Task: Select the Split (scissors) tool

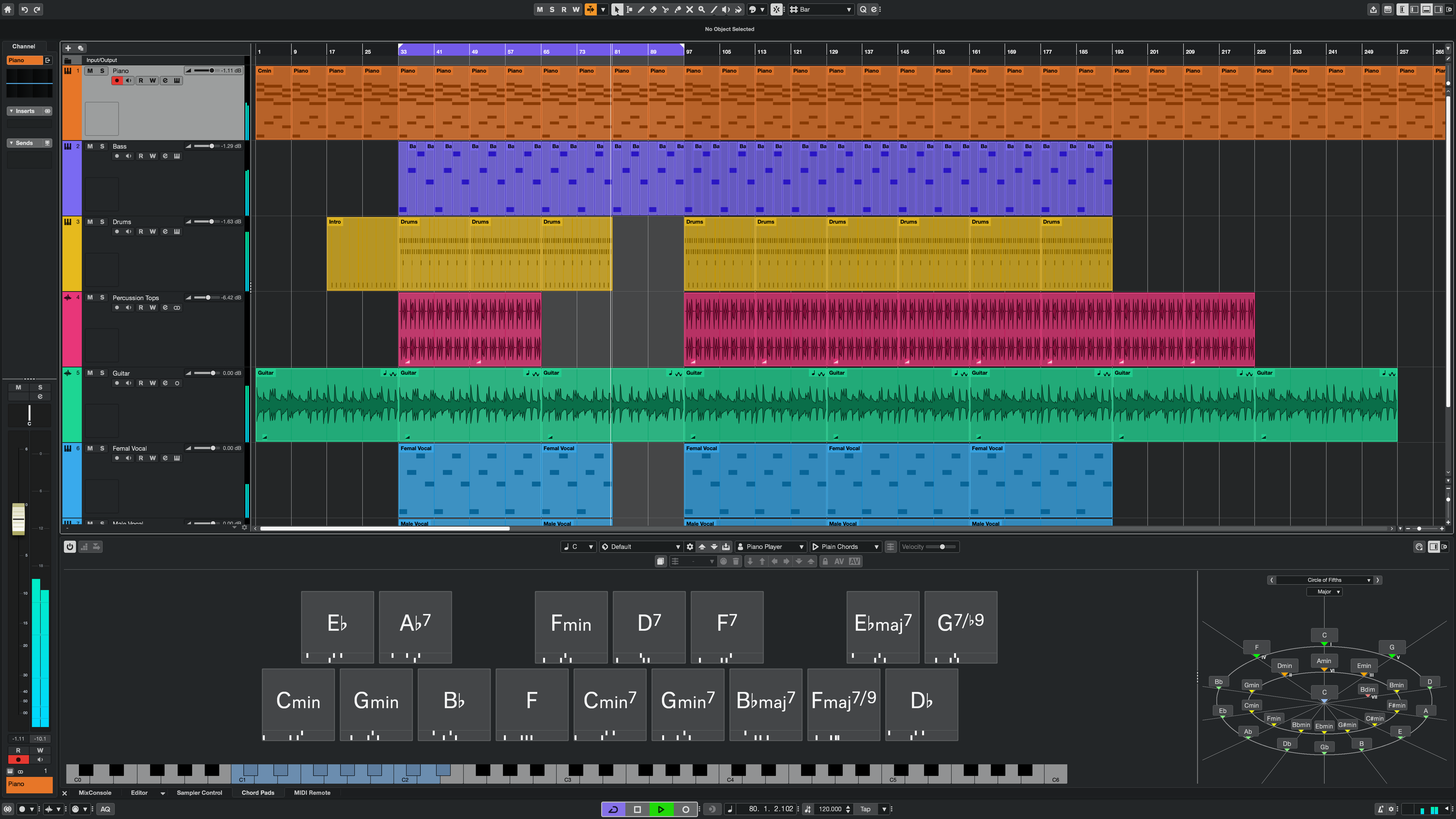Action: [x=665, y=10]
